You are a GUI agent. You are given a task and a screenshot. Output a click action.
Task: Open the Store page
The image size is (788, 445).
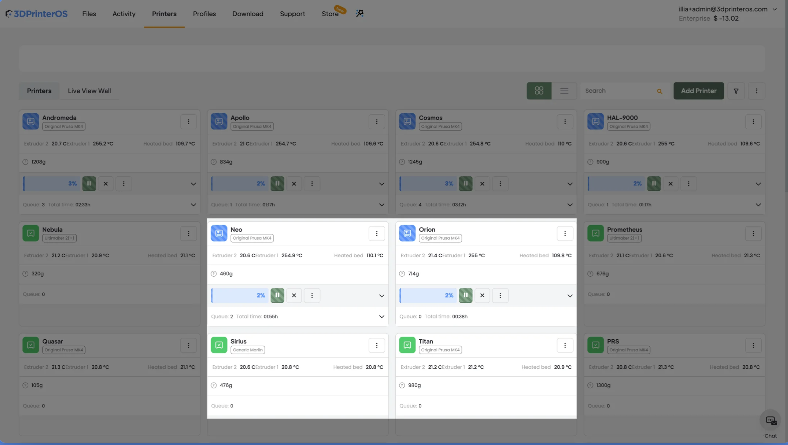(330, 14)
